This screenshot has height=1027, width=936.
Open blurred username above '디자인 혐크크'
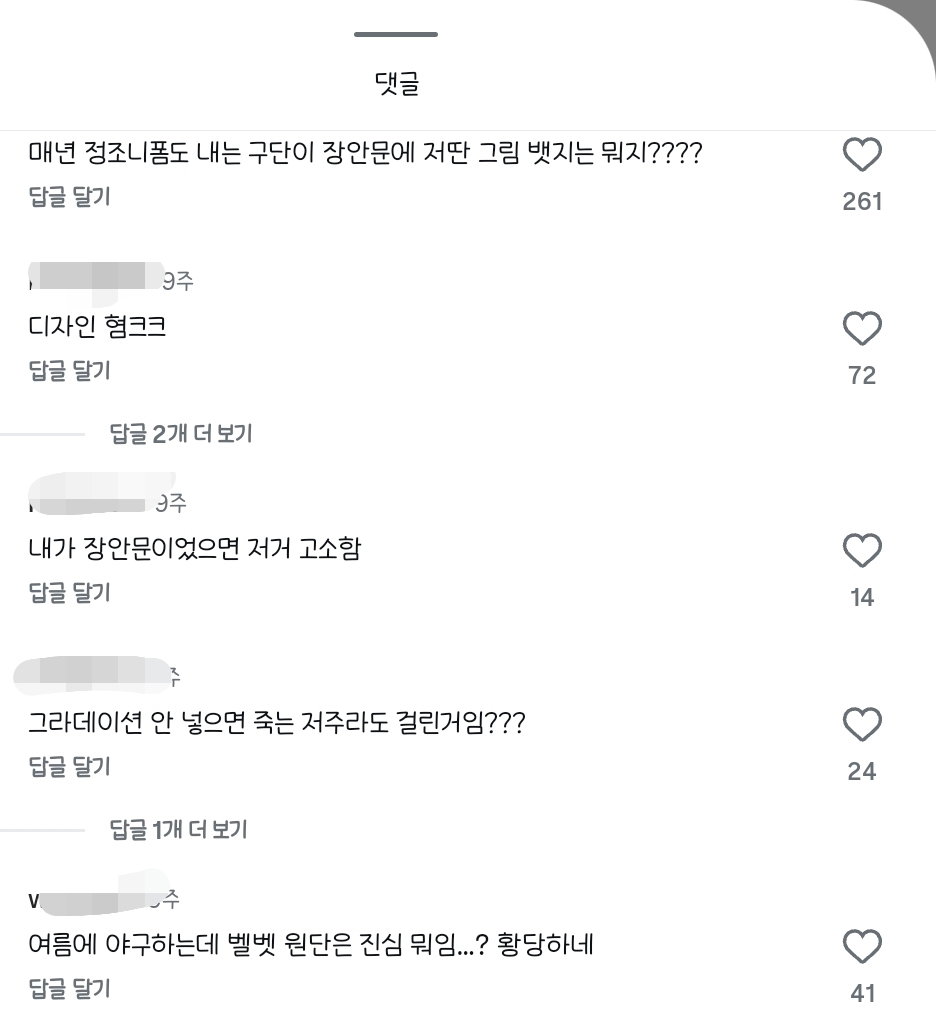94,280
